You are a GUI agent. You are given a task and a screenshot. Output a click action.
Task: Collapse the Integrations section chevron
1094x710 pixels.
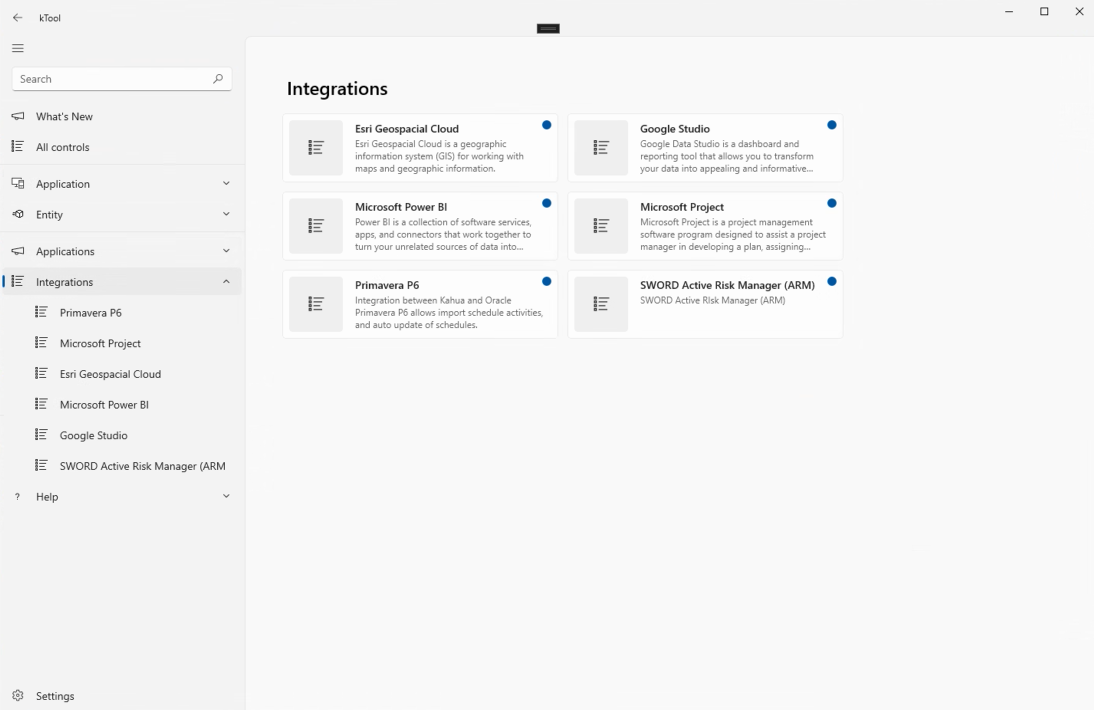pos(226,282)
